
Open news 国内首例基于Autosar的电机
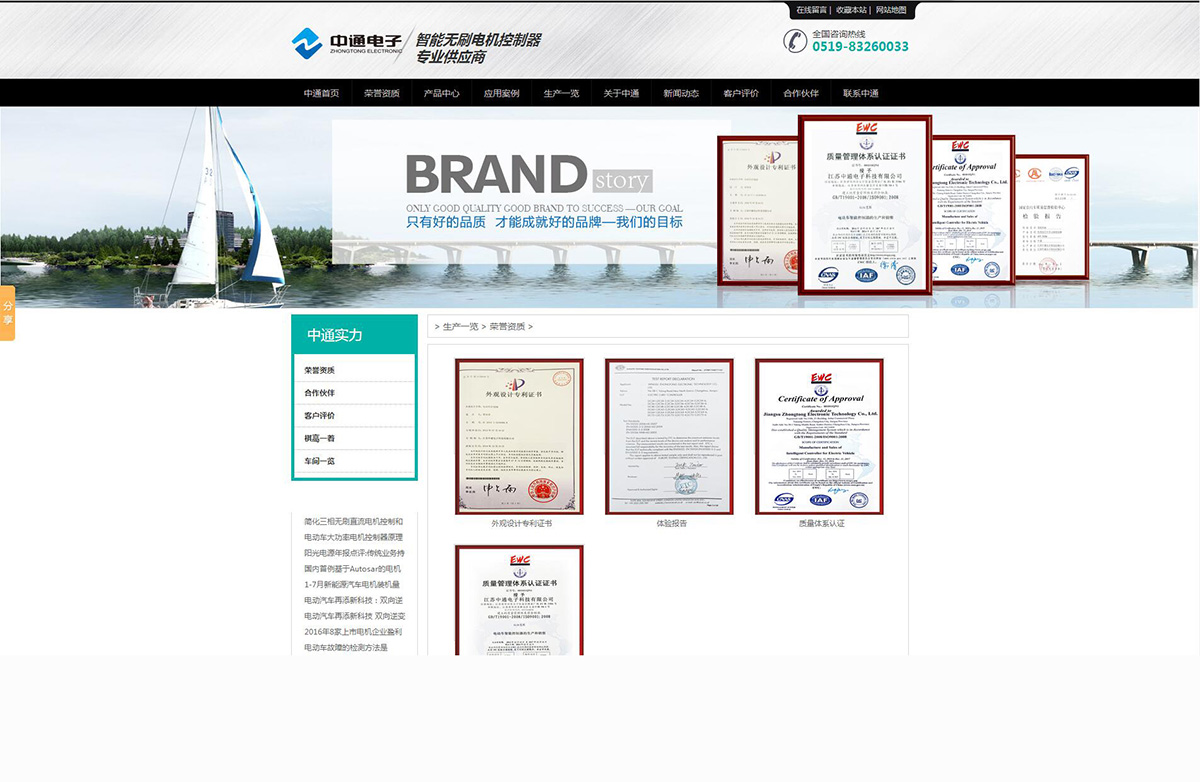(352, 569)
